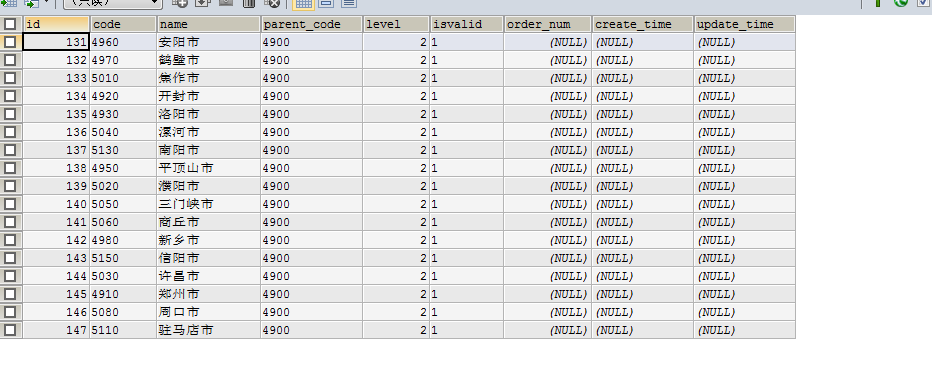Select the update_time NULL cell in row 147

pyautogui.click(x=745, y=330)
